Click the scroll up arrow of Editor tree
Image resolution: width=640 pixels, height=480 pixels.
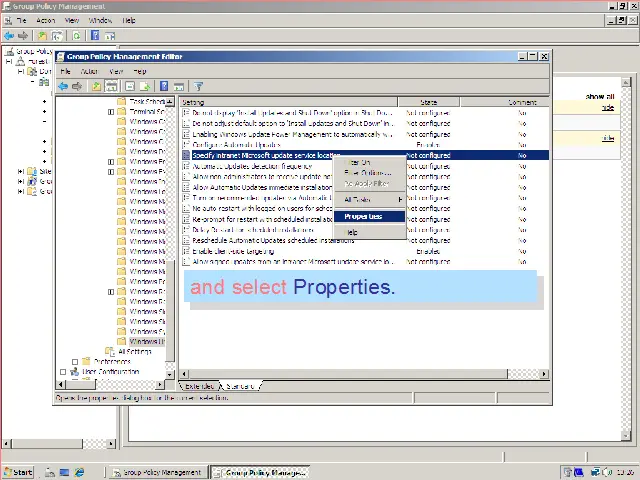pos(170,101)
